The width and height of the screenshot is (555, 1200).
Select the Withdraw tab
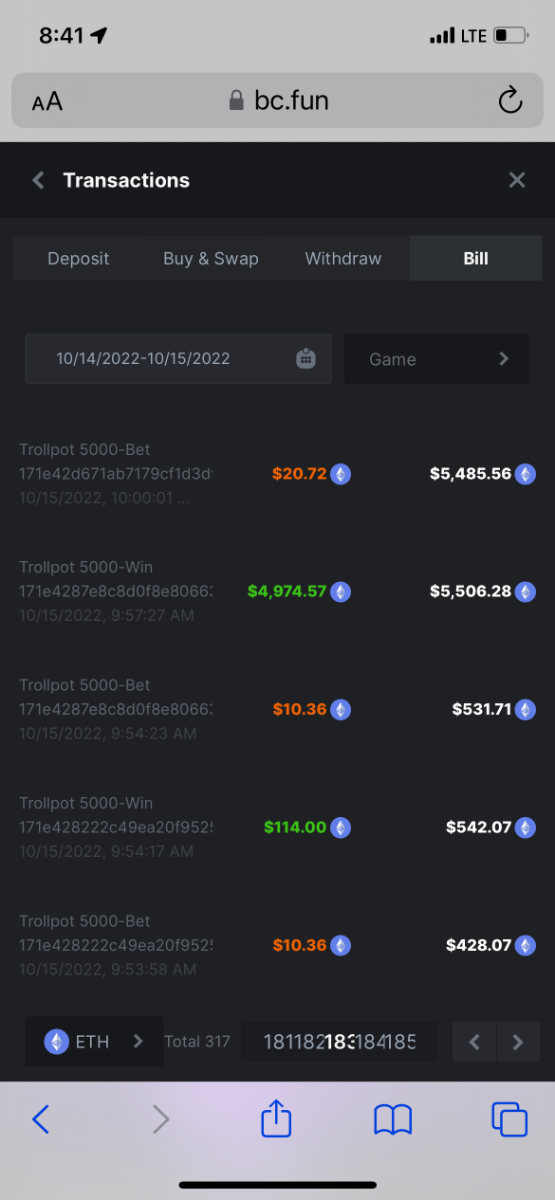(343, 258)
